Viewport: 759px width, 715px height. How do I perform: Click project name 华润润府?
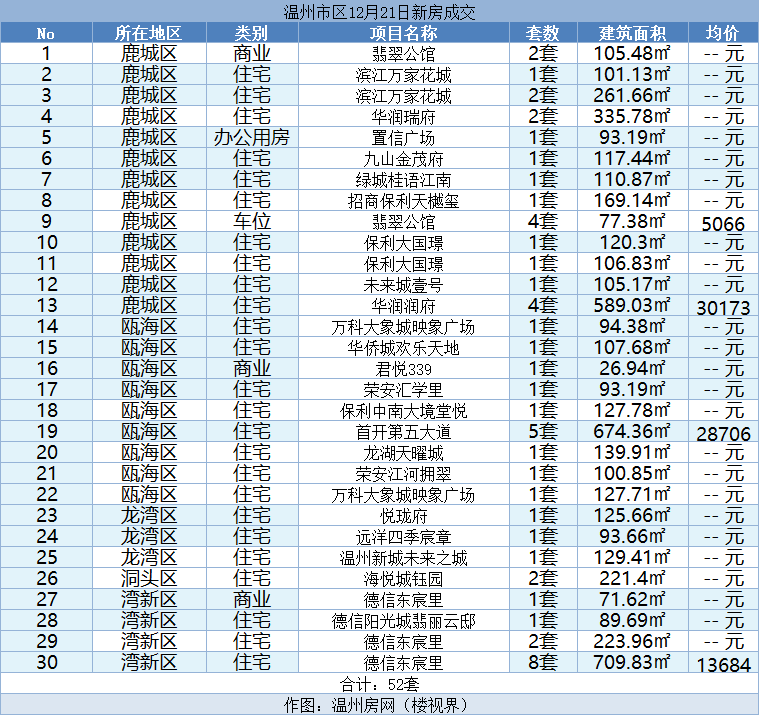tap(403, 306)
